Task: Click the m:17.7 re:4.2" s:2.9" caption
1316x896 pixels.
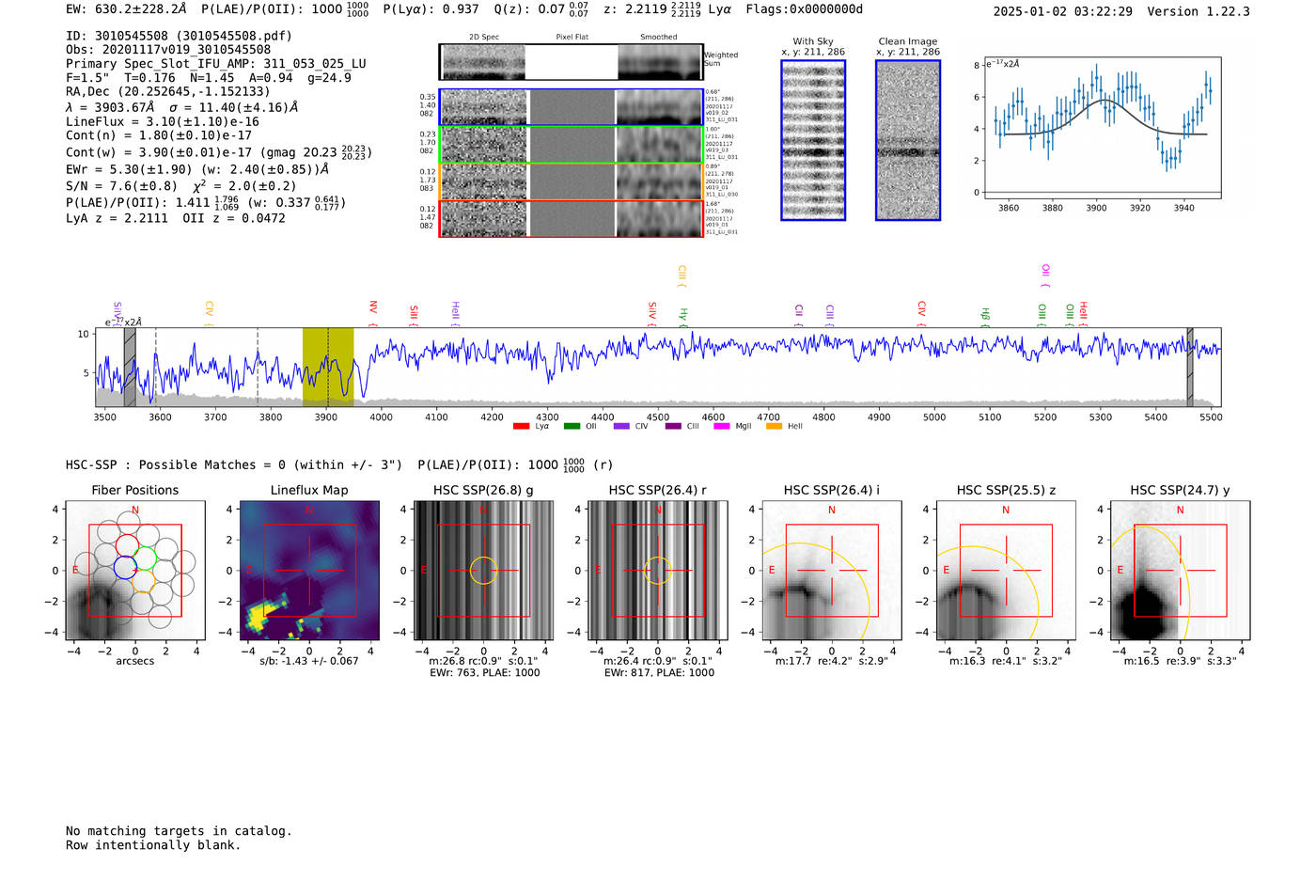Action: [x=832, y=661]
